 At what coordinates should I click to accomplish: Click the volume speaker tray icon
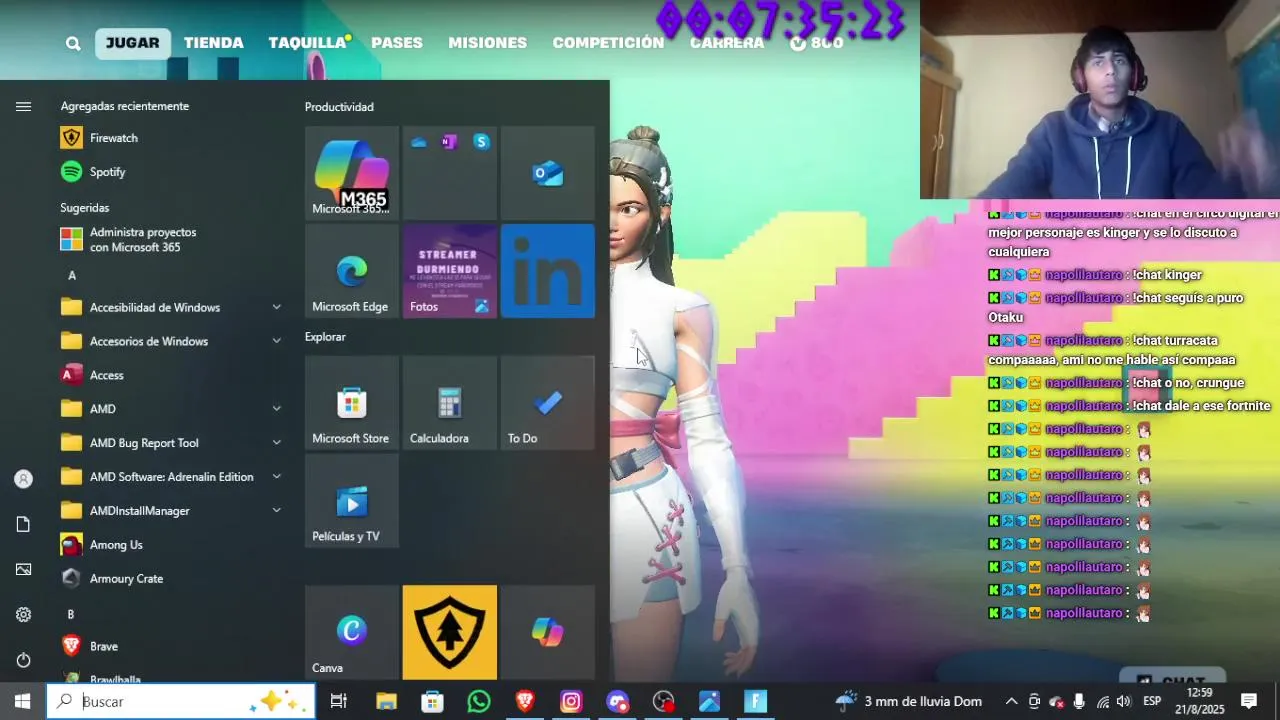(1124, 702)
